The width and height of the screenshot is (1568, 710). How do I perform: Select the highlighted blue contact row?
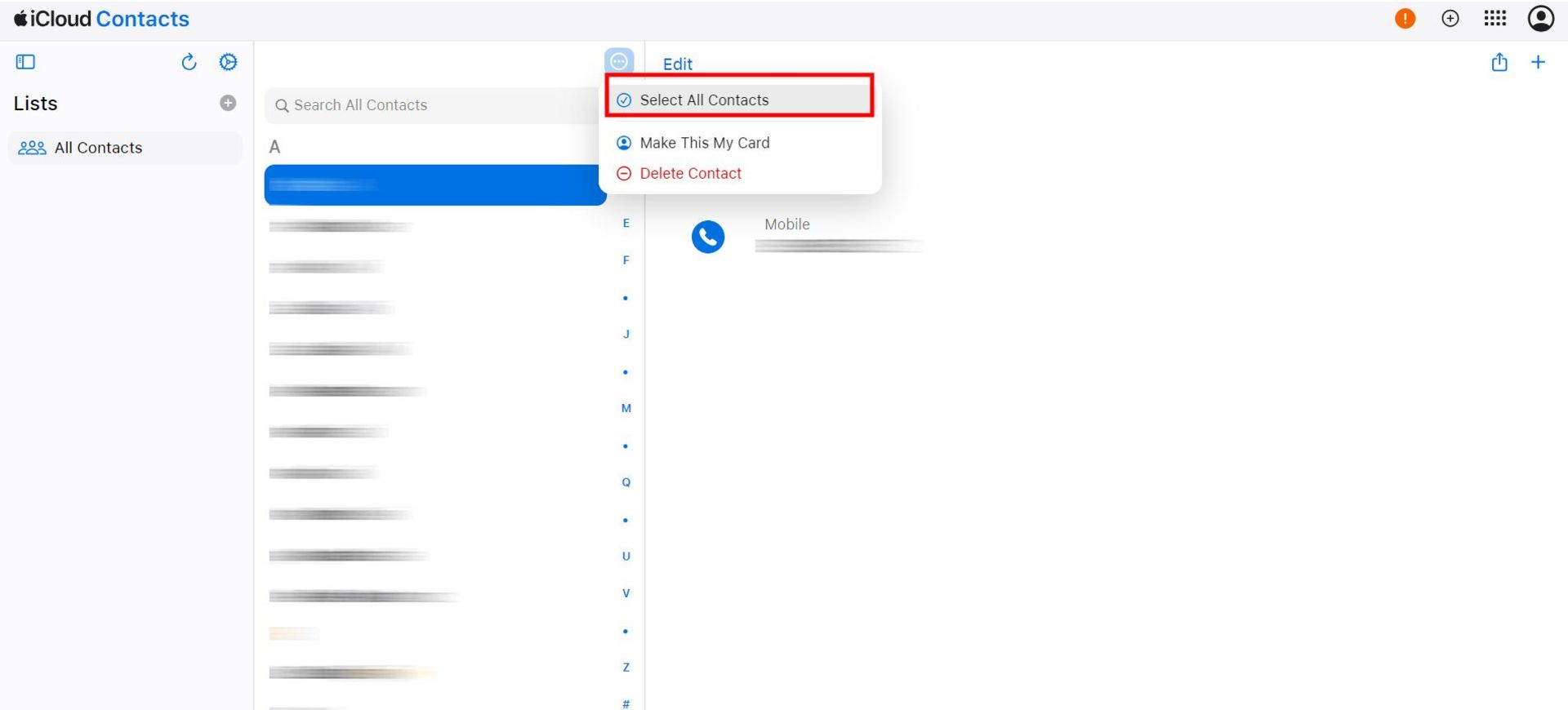click(x=435, y=185)
